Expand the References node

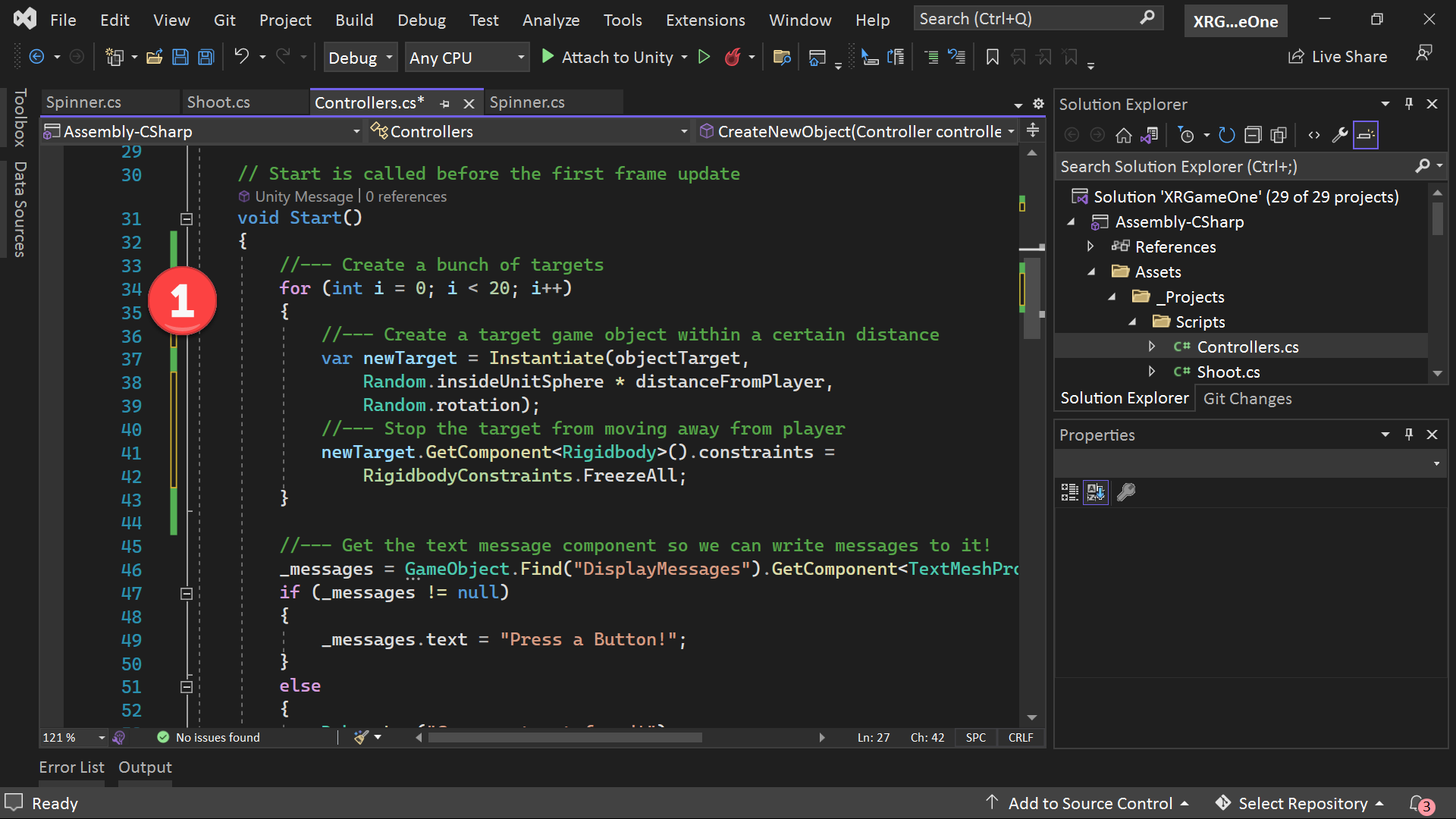pyautogui.click(x=1090, y=246)
